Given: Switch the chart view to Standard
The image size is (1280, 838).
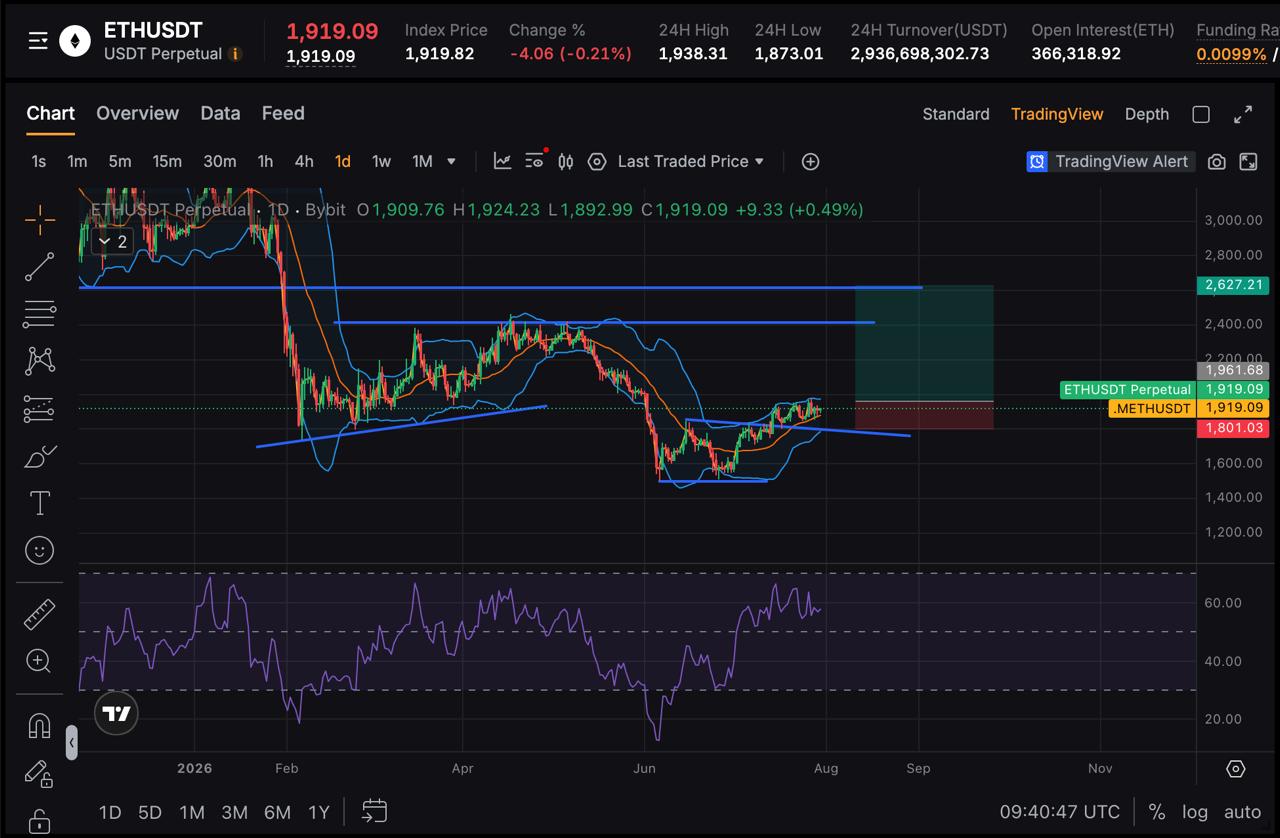Looking at the screenshot, I should coord(956,114).
